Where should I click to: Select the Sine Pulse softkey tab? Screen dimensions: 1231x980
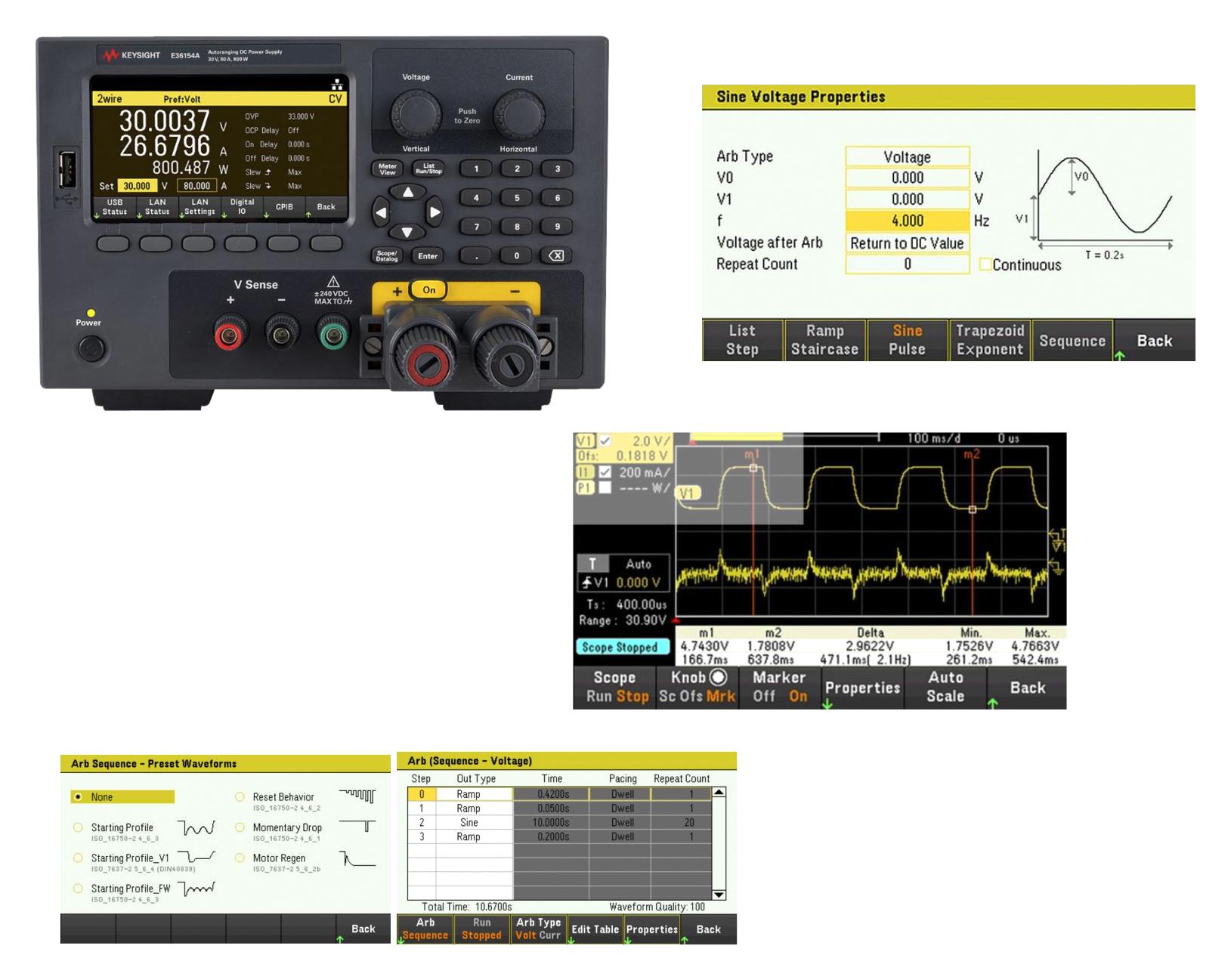coord(907,340)
